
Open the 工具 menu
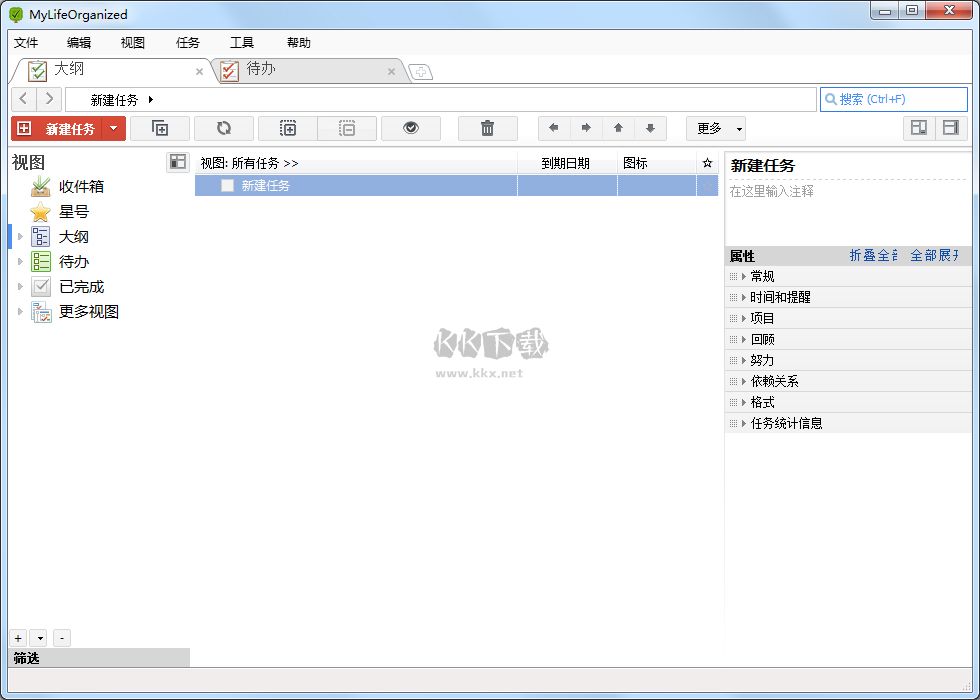pos(241,42)
